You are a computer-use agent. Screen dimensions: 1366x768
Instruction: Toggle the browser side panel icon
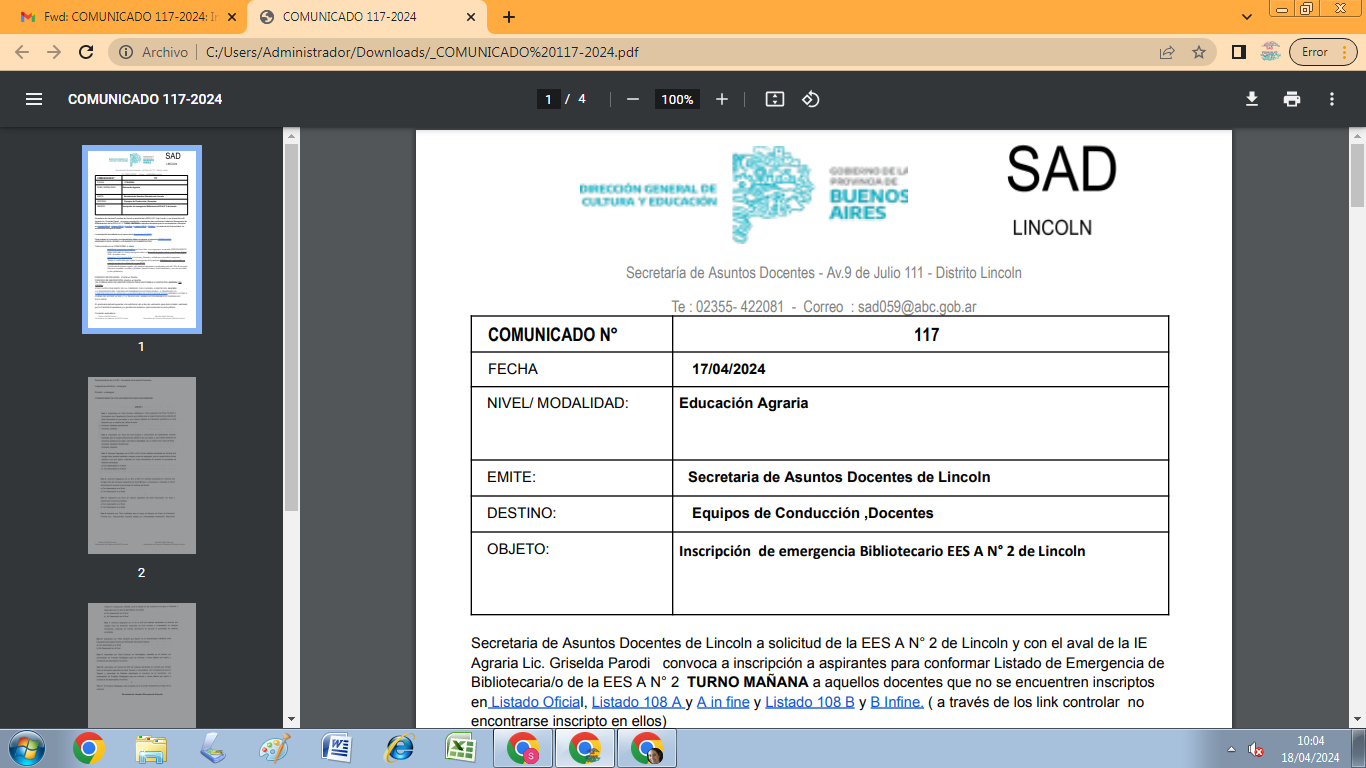(x=1238, y=52)
